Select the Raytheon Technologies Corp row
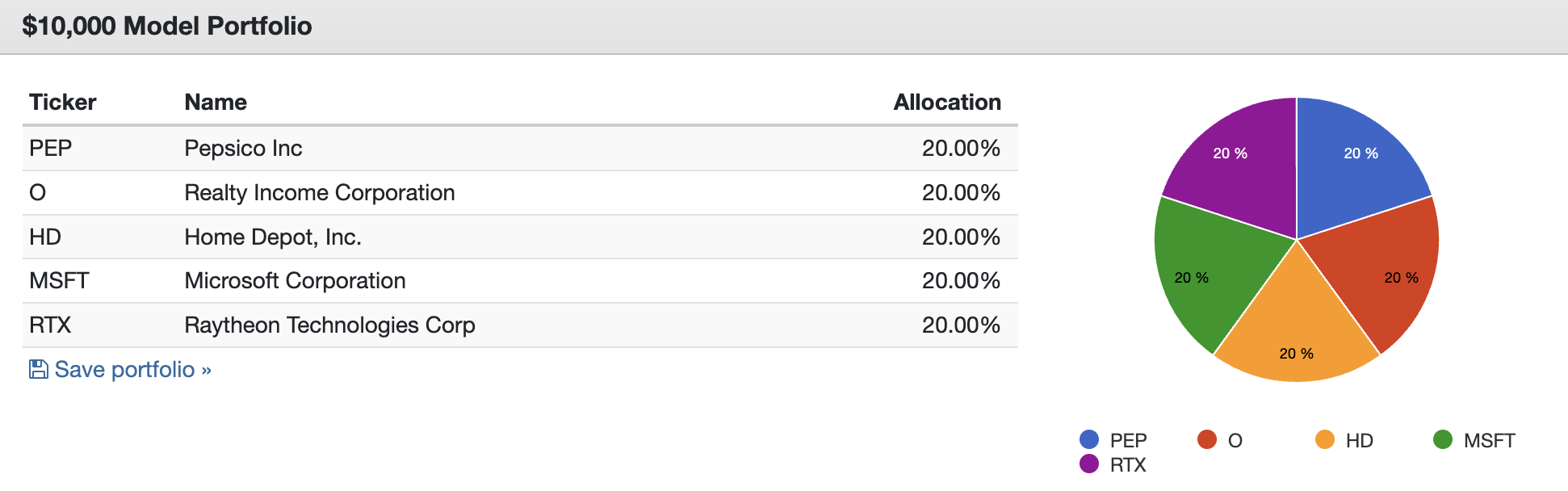Image resolution: width=1568 pixels, height=491 pixels. tap(520, 325)
